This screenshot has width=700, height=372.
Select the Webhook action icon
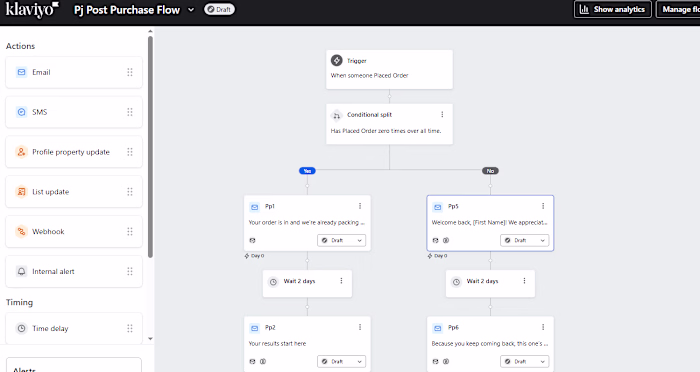pos(21,231)
